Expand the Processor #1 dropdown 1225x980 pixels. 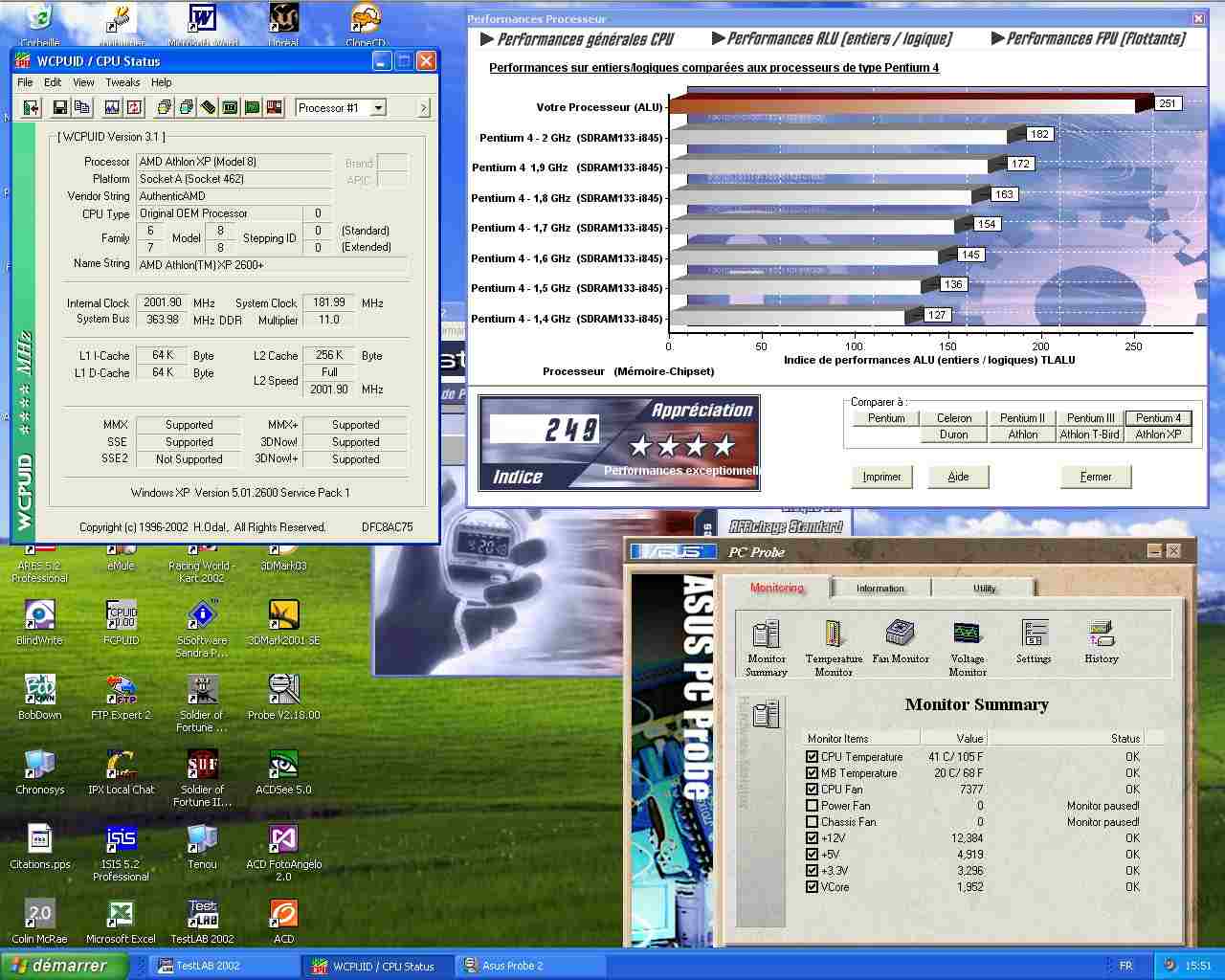[378, 108]
